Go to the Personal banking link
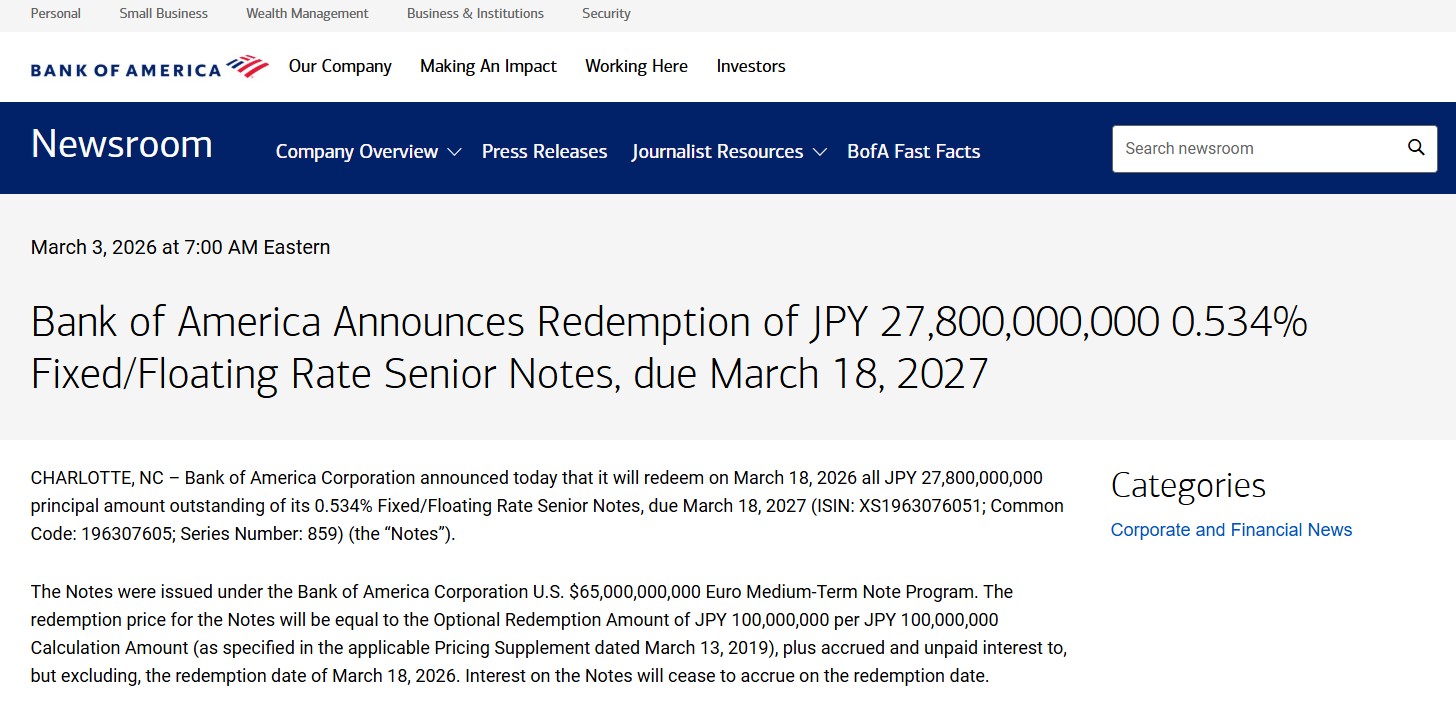Image resolution: width=1456 pixels, height=704 pixels. tap(56, 13)
